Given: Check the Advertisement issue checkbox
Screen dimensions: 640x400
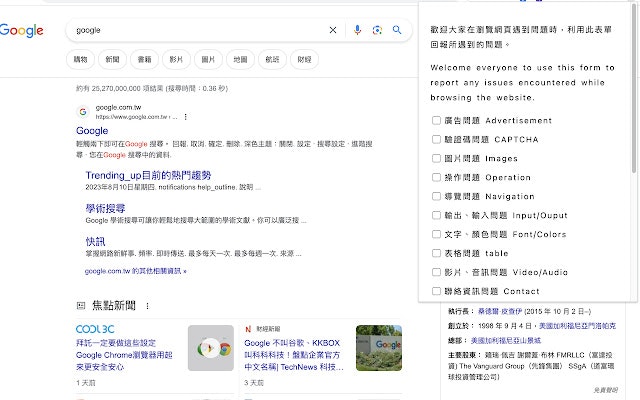Looking at the screenshot, I should tap(436, 120).
